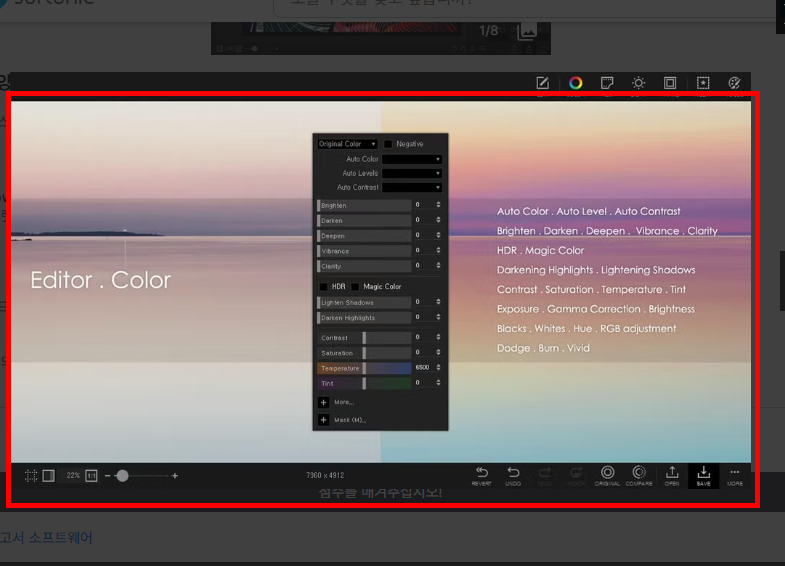Expand the Mask (M).. section label
Viewport: 785px width, 566px height.
click(350, 420)
